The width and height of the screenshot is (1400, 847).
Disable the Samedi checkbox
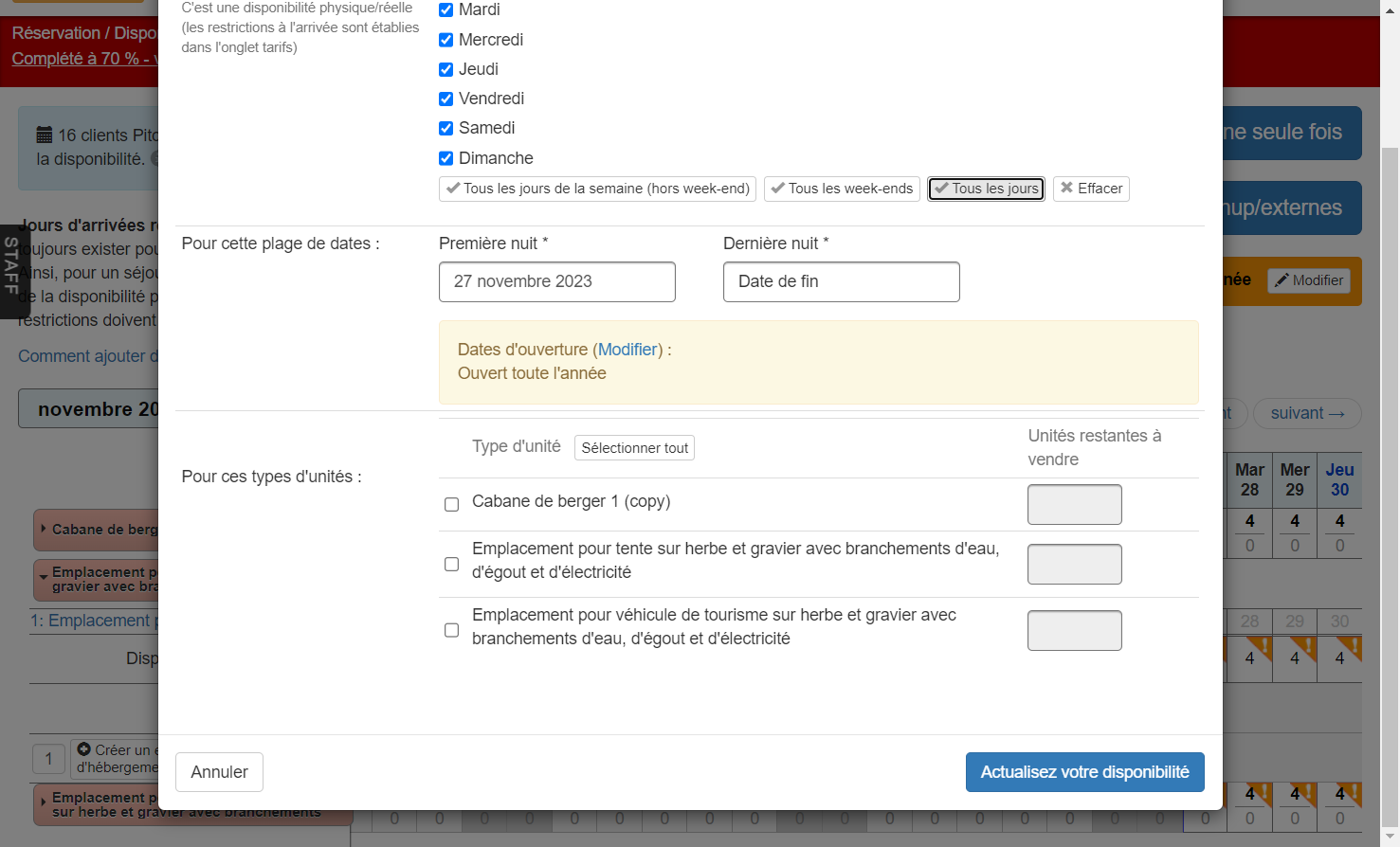click(x=445, y=128)
